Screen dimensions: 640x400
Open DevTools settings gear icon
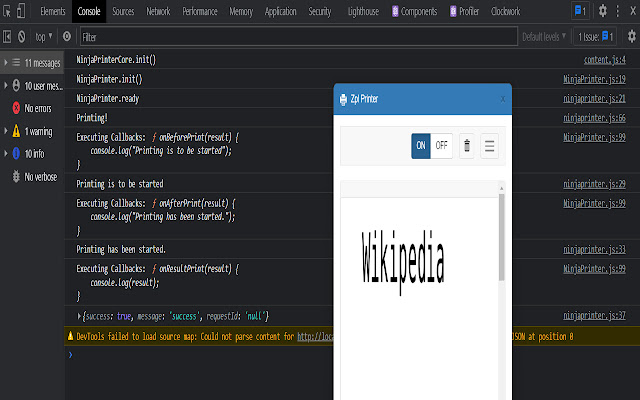point(602,11)
